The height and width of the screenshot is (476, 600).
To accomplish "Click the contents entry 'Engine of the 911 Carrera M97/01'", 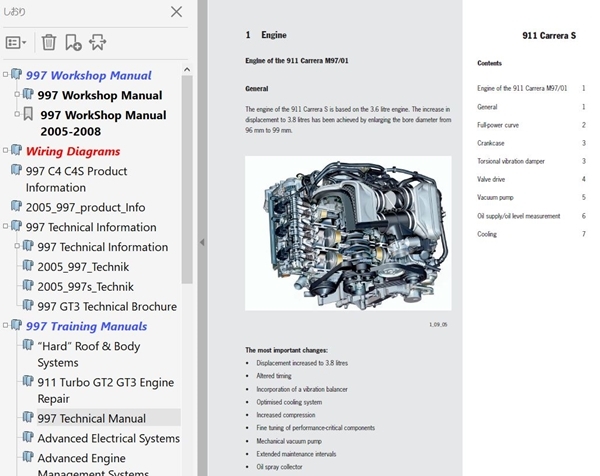I will [522, 88].
